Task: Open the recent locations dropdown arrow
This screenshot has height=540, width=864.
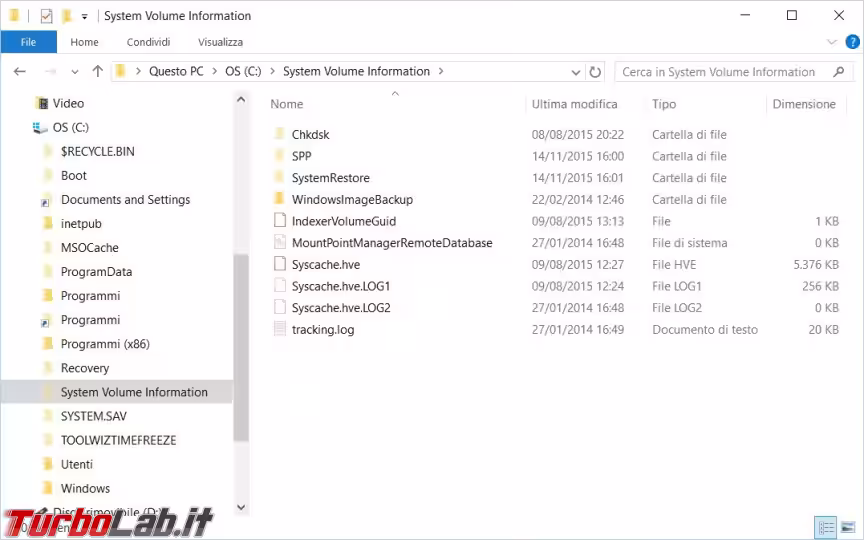Action: pos(75,72)
